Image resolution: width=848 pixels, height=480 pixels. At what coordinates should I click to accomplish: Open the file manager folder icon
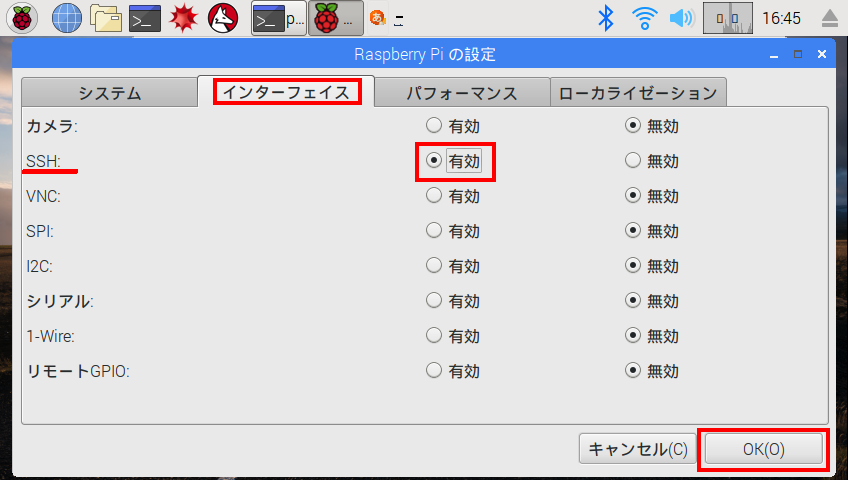click(x=106, y=18)
